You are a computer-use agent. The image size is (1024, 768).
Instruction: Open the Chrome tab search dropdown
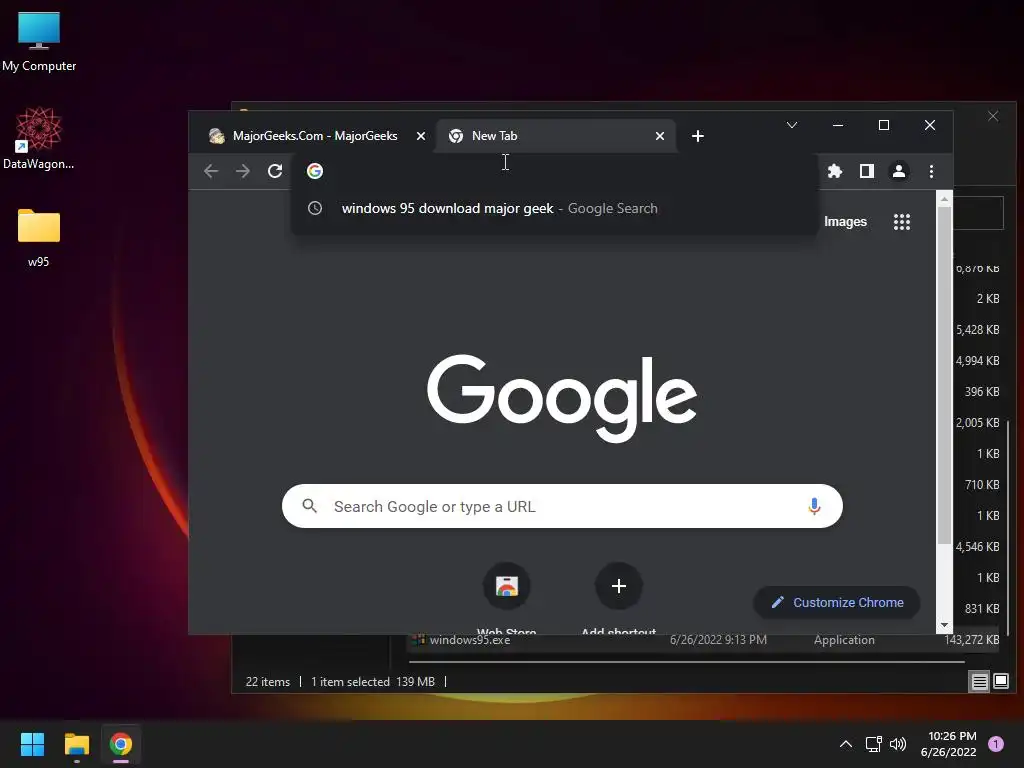pos(792,125)
